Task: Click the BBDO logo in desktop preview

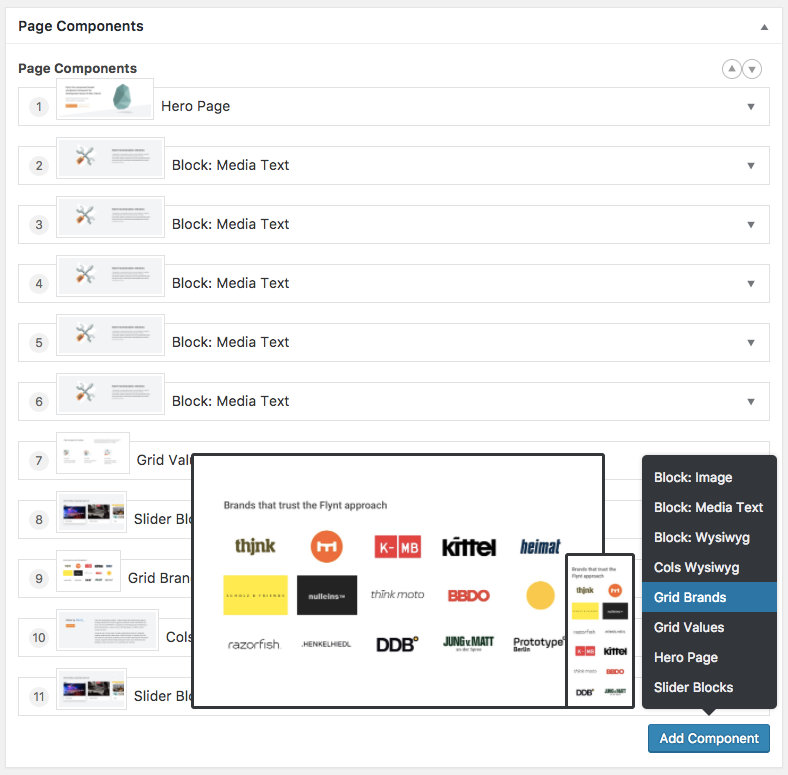Action: [468, 596]
